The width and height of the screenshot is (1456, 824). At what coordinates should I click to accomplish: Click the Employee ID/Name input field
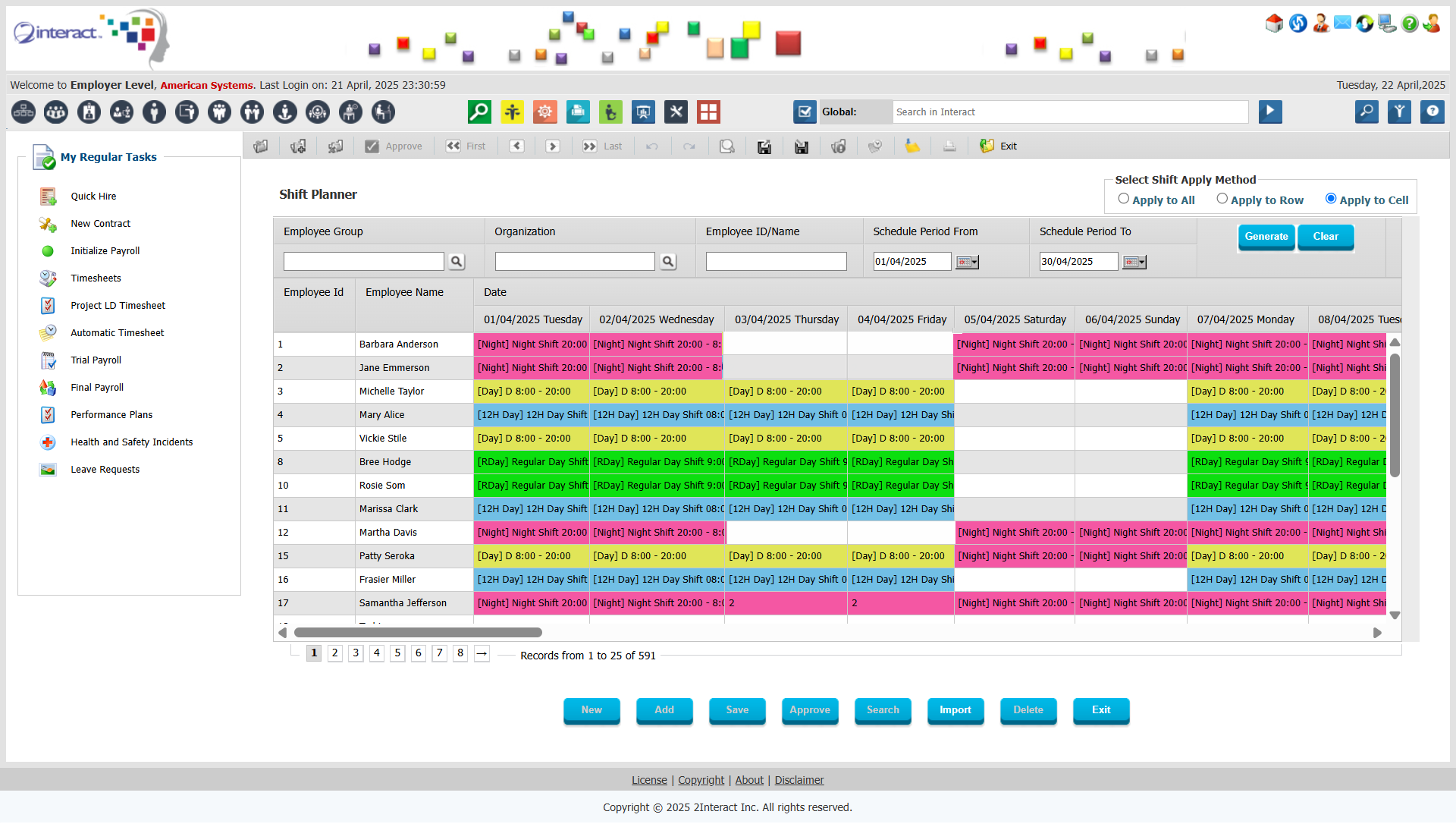click(776, 262)
